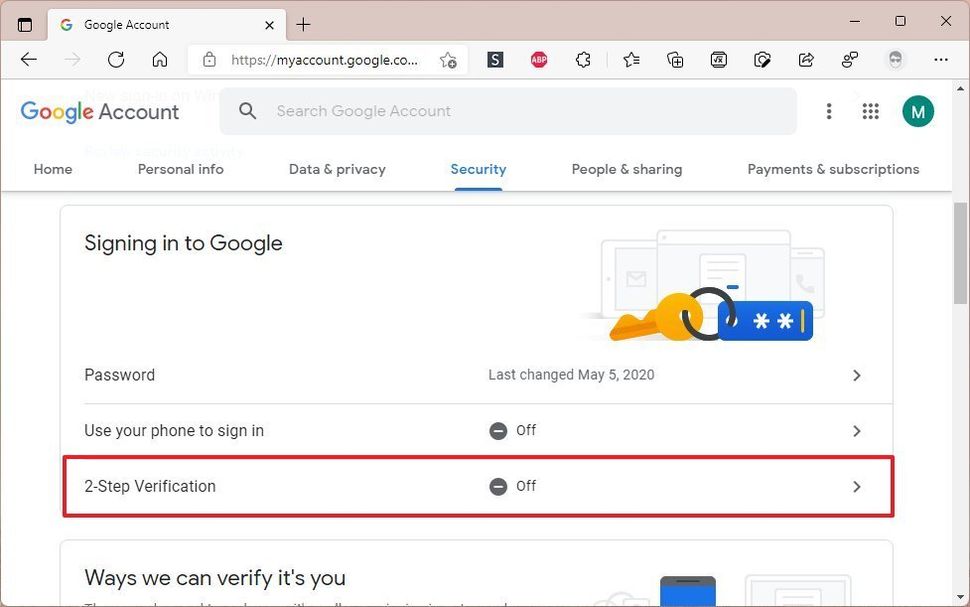The image size is (970, 607).
Task: Open the AdBlock Plus extension icon
Action: (539, 60)
